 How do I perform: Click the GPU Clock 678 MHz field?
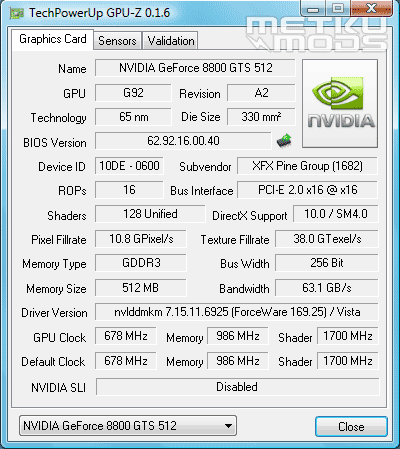[x=126, y=336]
